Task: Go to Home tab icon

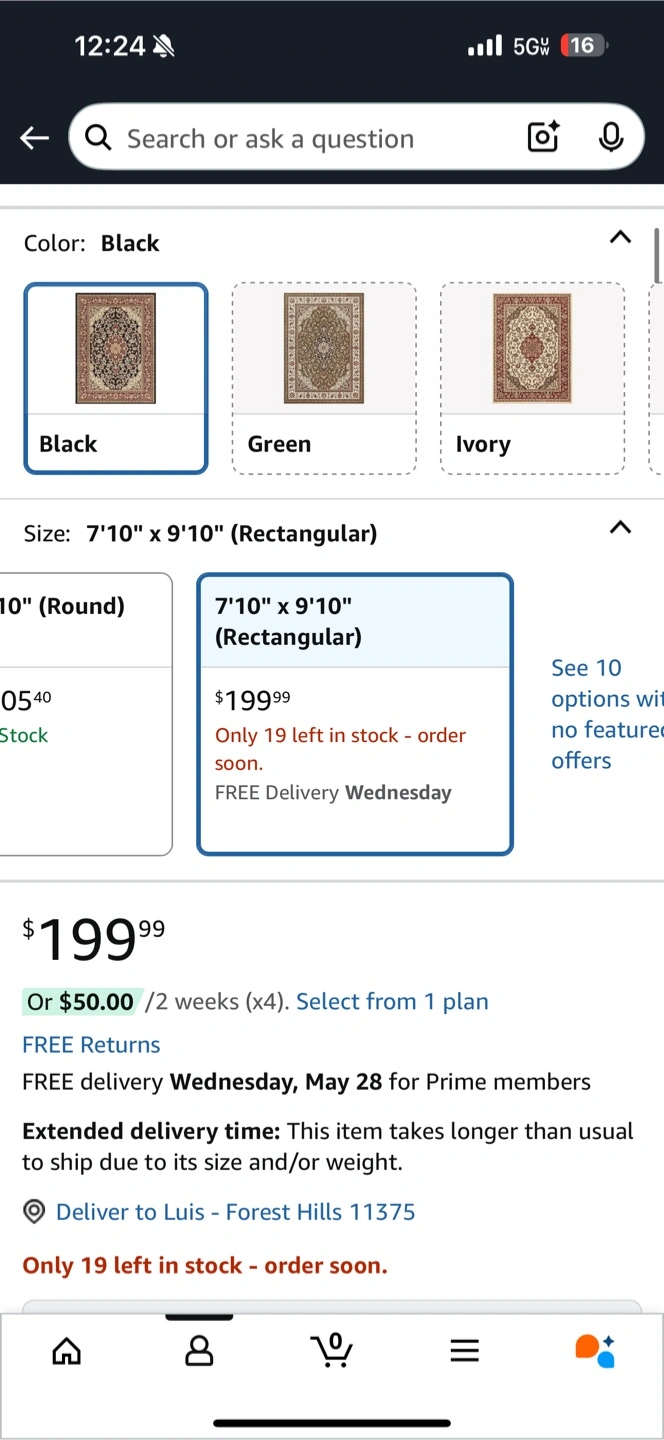Action: pyautogui.click(x=67, y=1351)
